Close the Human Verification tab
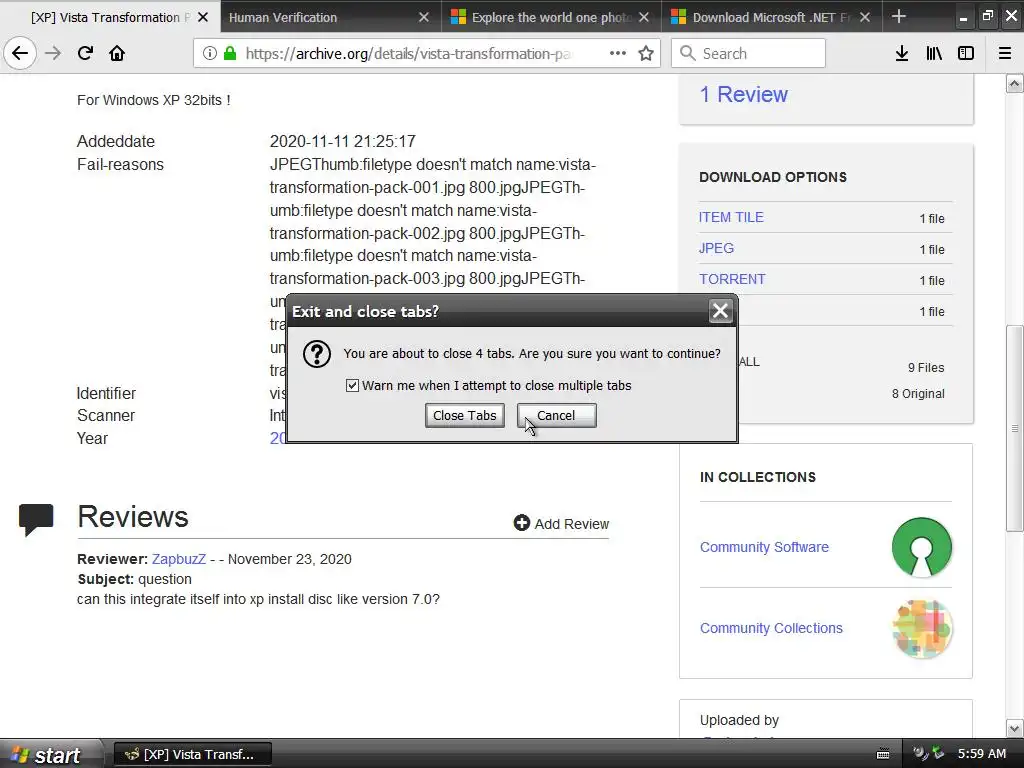Image resolution: width=1024 pixels, height=768 pixels. tap(424, 18)
